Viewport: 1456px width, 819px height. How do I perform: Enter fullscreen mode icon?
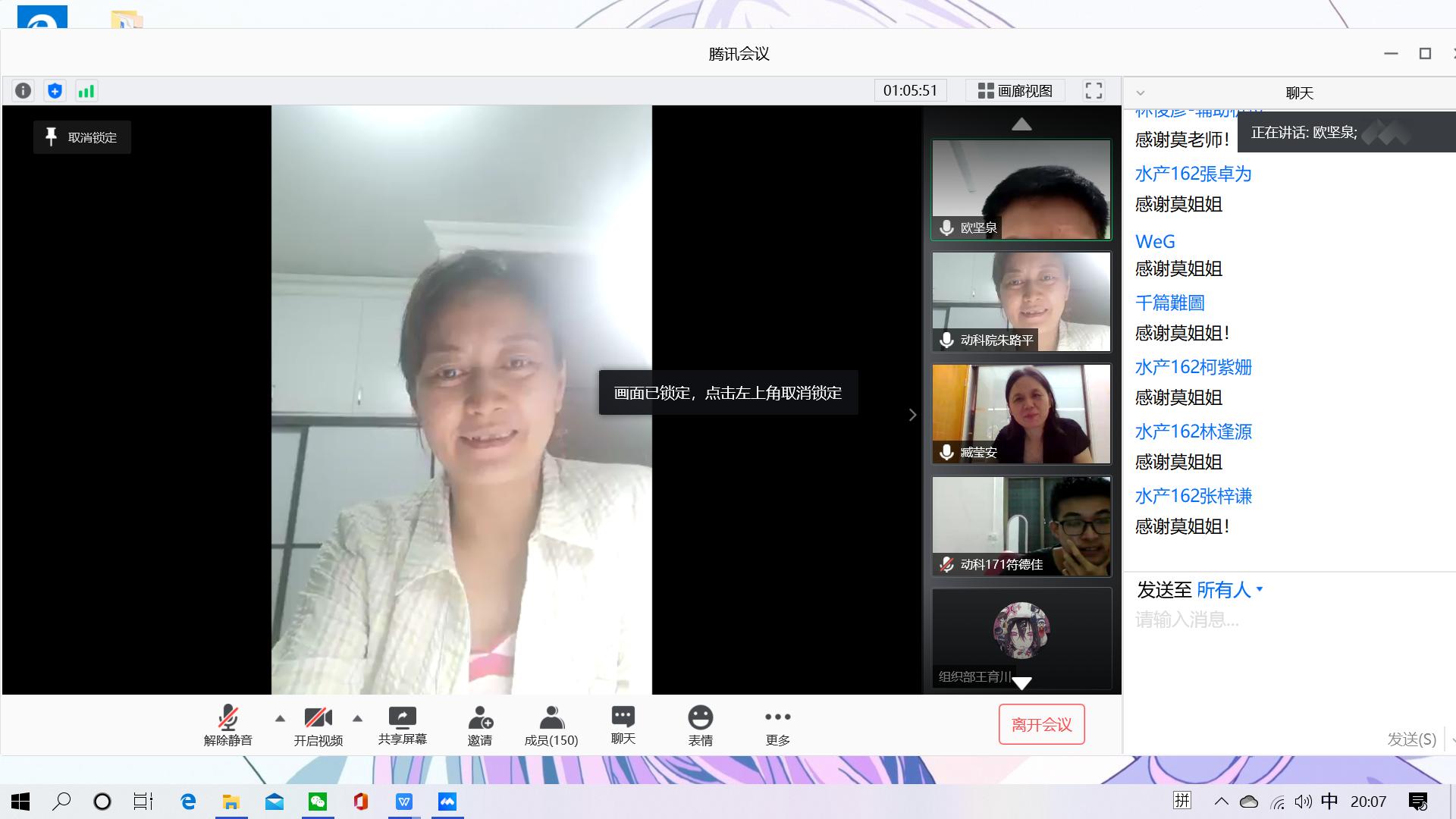point(1094,91)
